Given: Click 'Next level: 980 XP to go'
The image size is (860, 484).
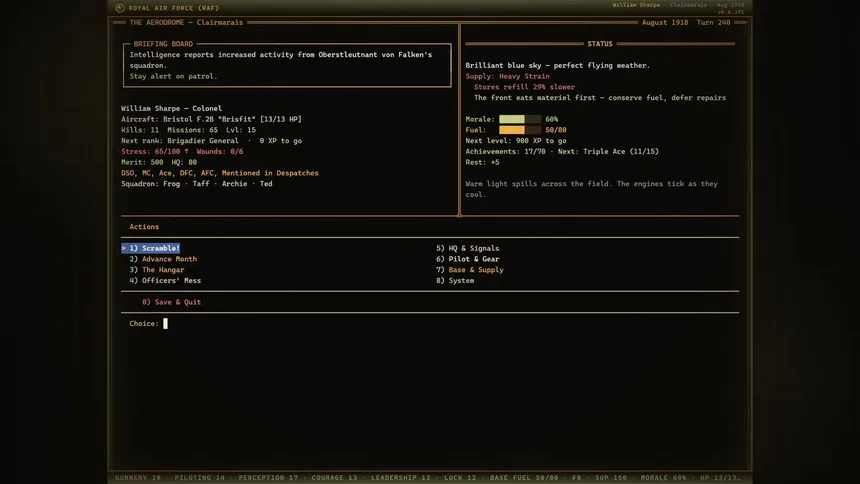Looking at the screenshot, I should 516,140.
